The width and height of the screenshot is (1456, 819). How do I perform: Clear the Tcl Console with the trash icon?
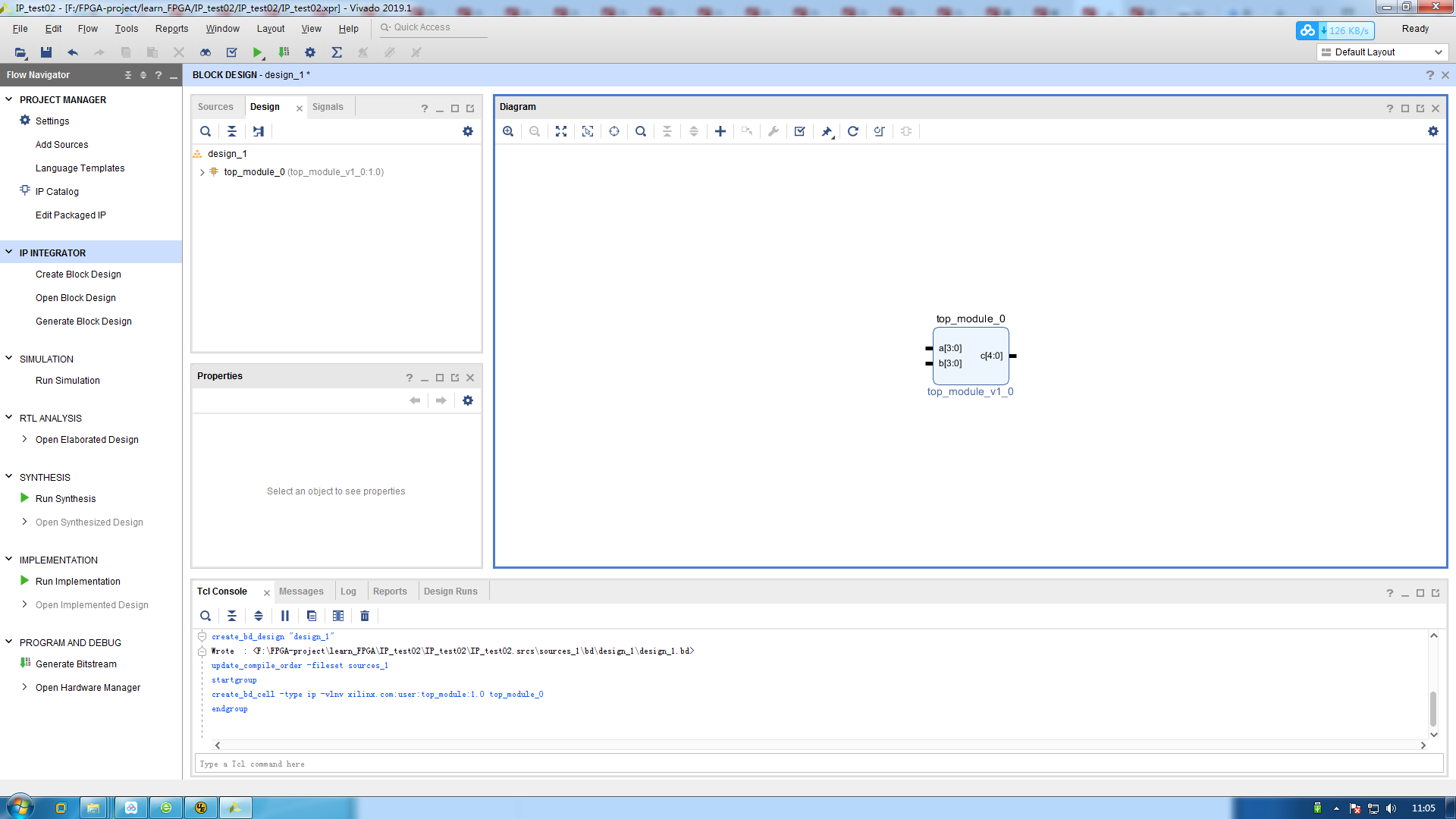365,616
